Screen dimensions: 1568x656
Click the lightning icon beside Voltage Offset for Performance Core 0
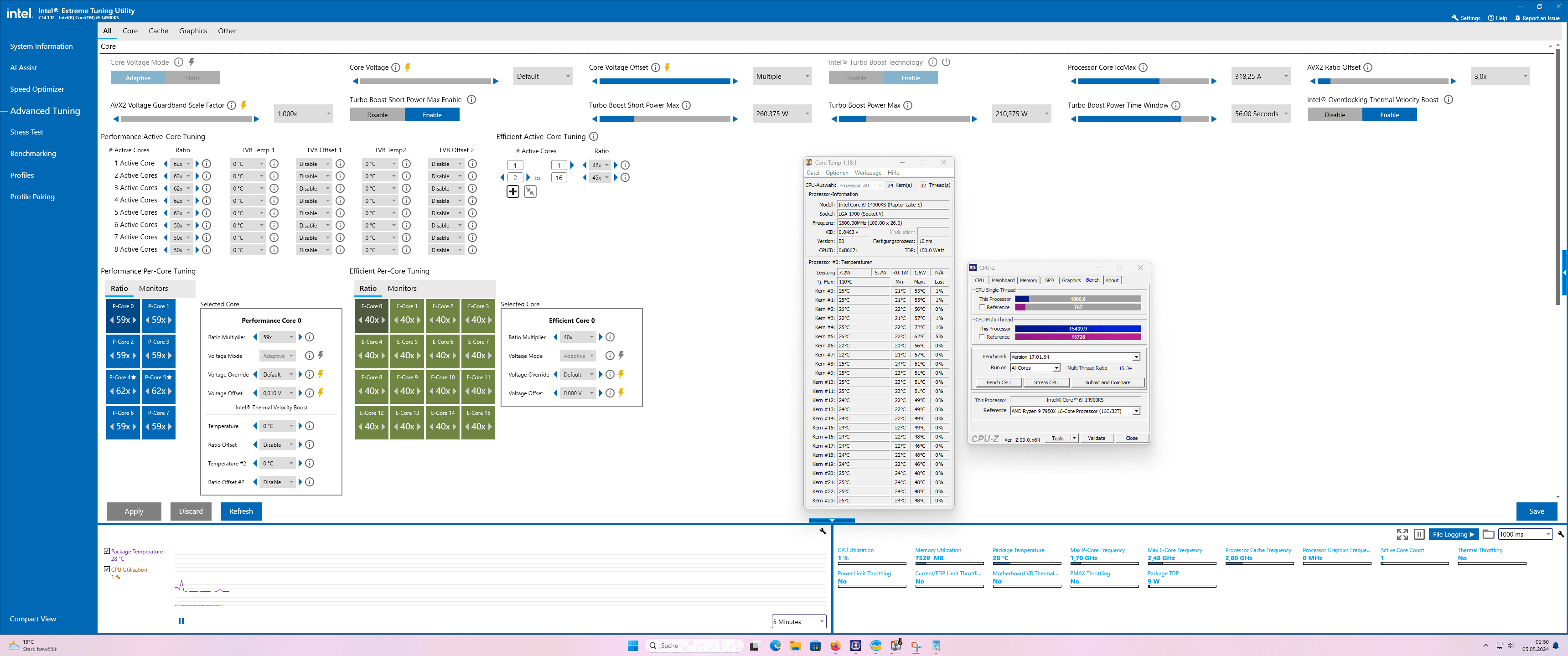pos(321,393)
